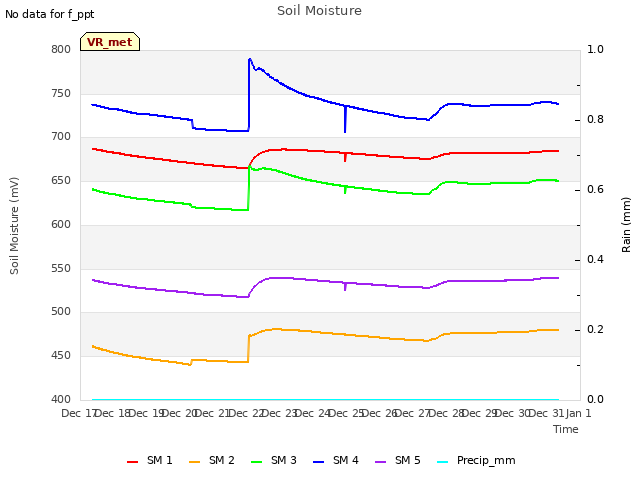Click the 0.6 tick on rain axis
Image resolution: width=640 pixels, height=480 pixels.
click(595, 189)
